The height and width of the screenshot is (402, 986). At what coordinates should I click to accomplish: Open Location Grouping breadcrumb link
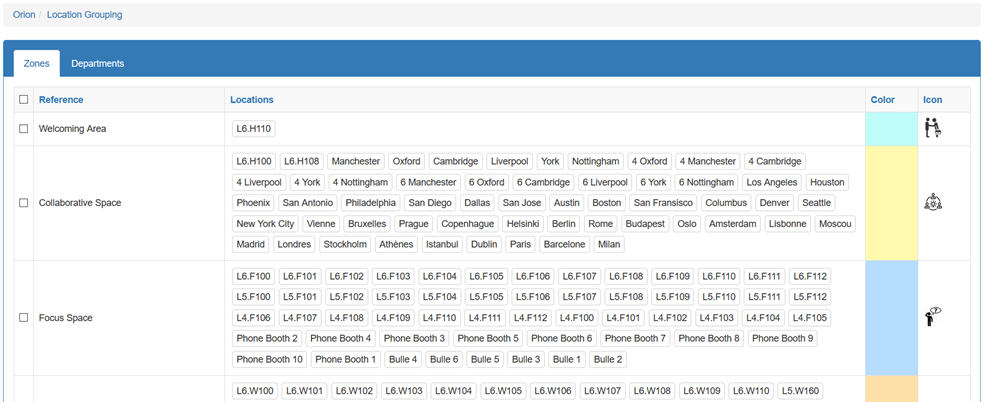pos(84,14)
